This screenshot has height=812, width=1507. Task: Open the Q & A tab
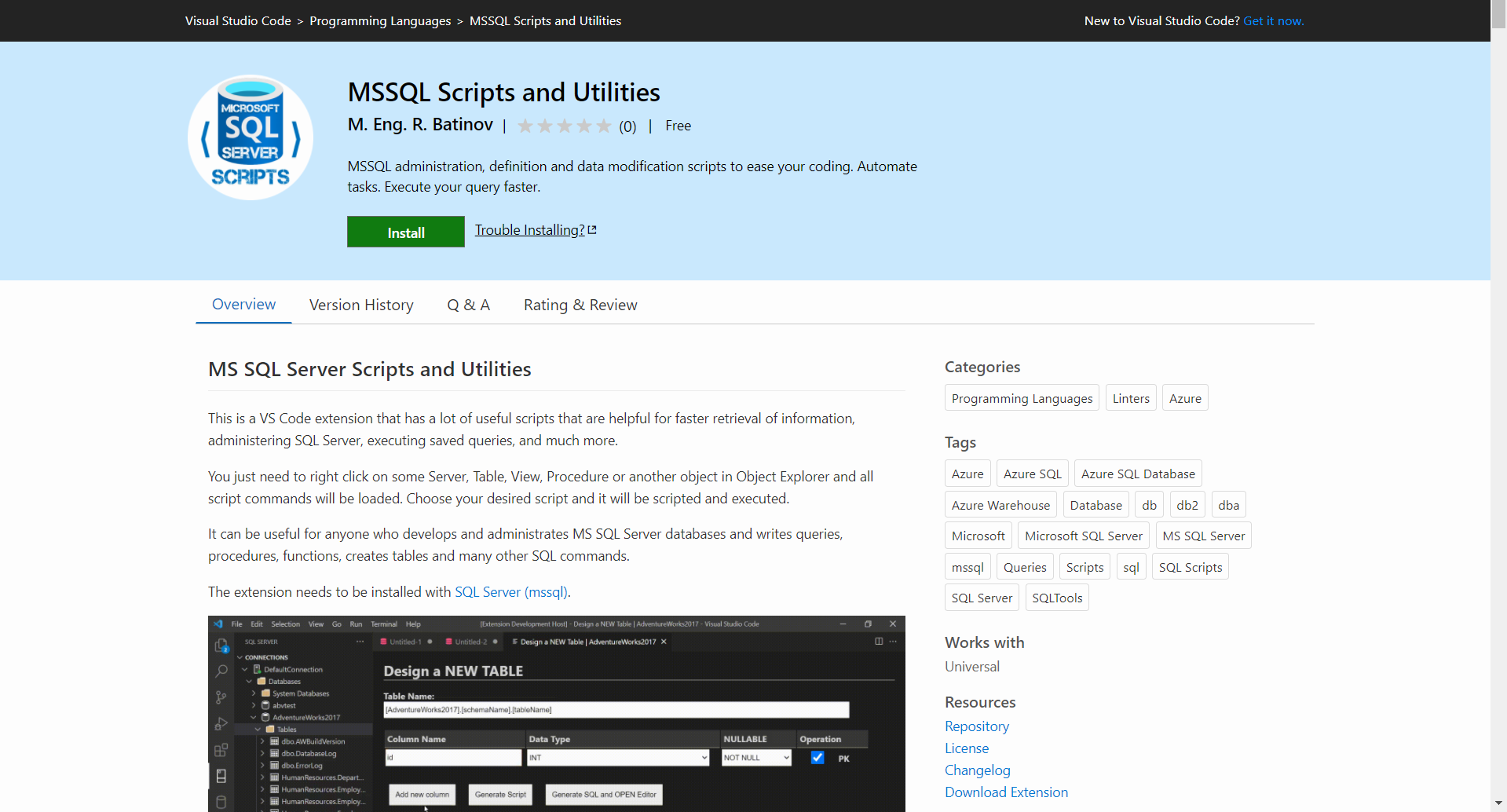point(468,305)
